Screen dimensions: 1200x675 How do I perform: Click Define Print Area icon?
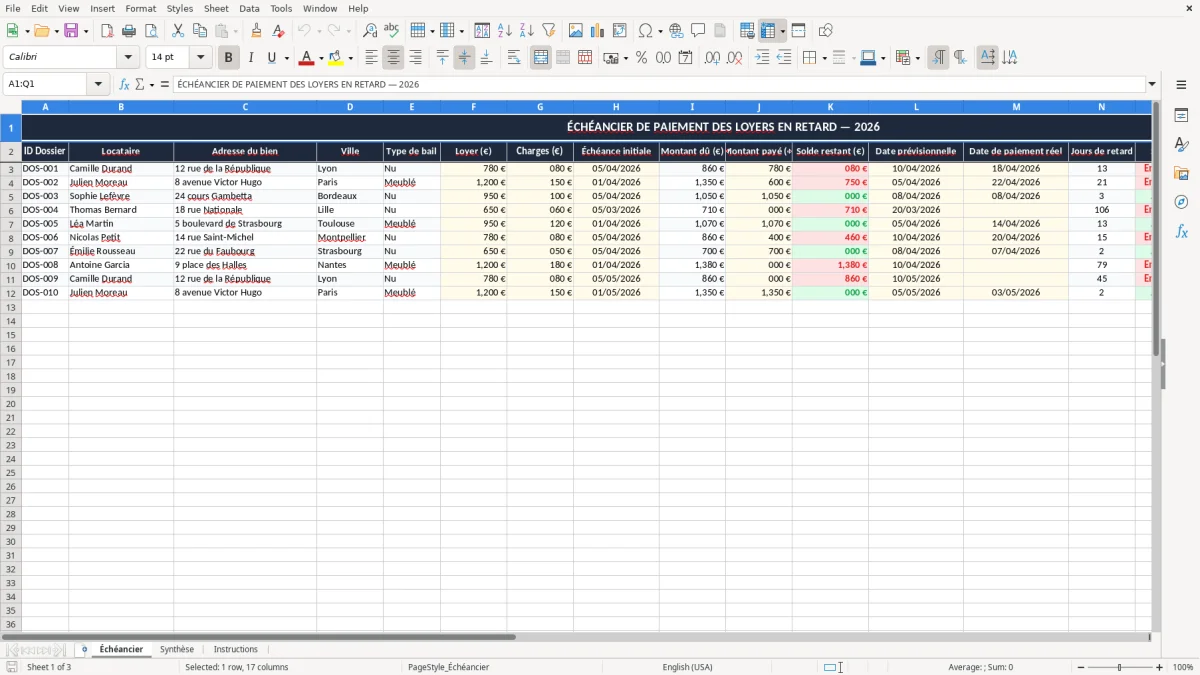coord(747,31)
